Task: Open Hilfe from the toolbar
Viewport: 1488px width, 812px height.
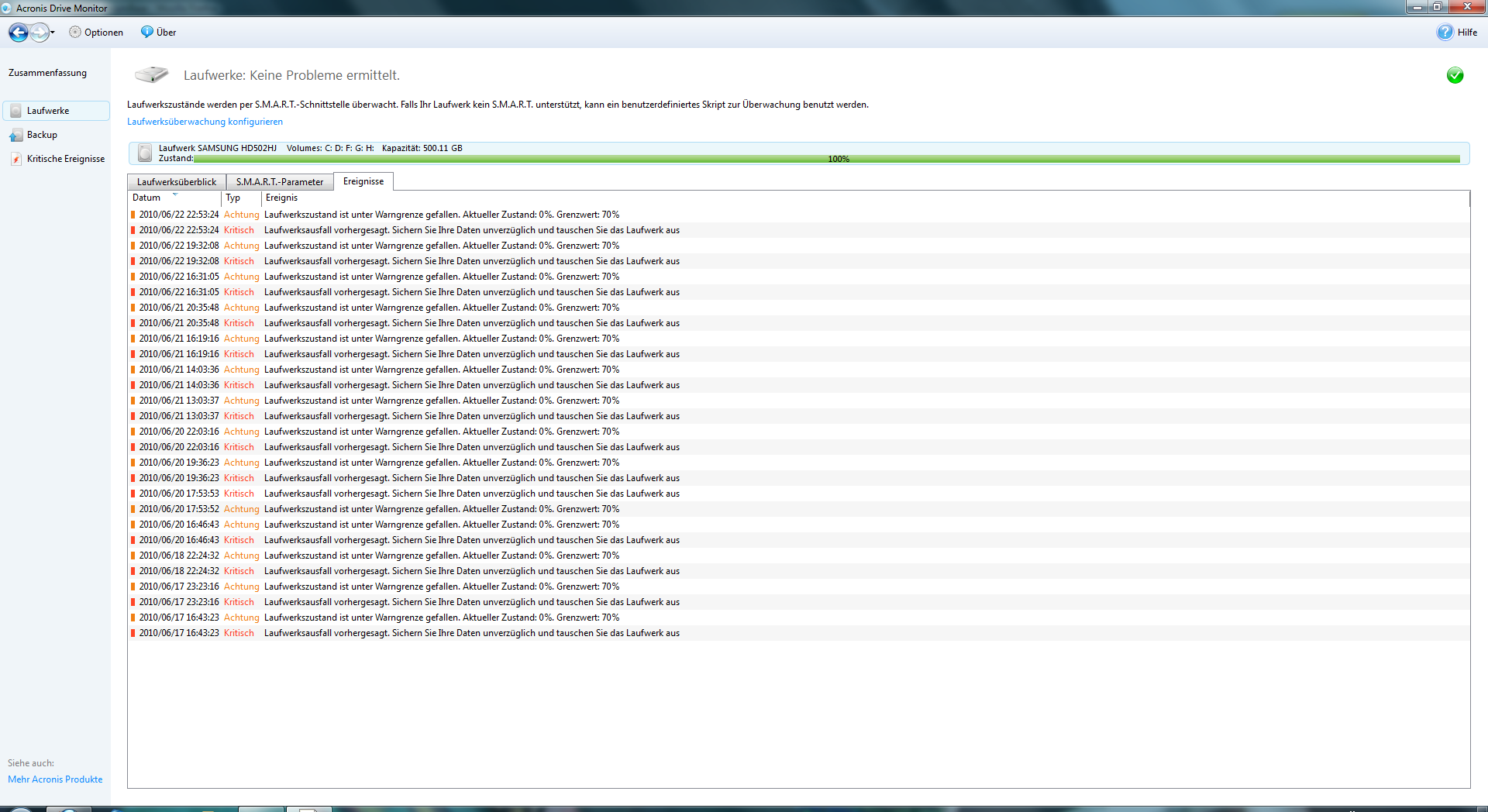Action: click(1457, 33)
